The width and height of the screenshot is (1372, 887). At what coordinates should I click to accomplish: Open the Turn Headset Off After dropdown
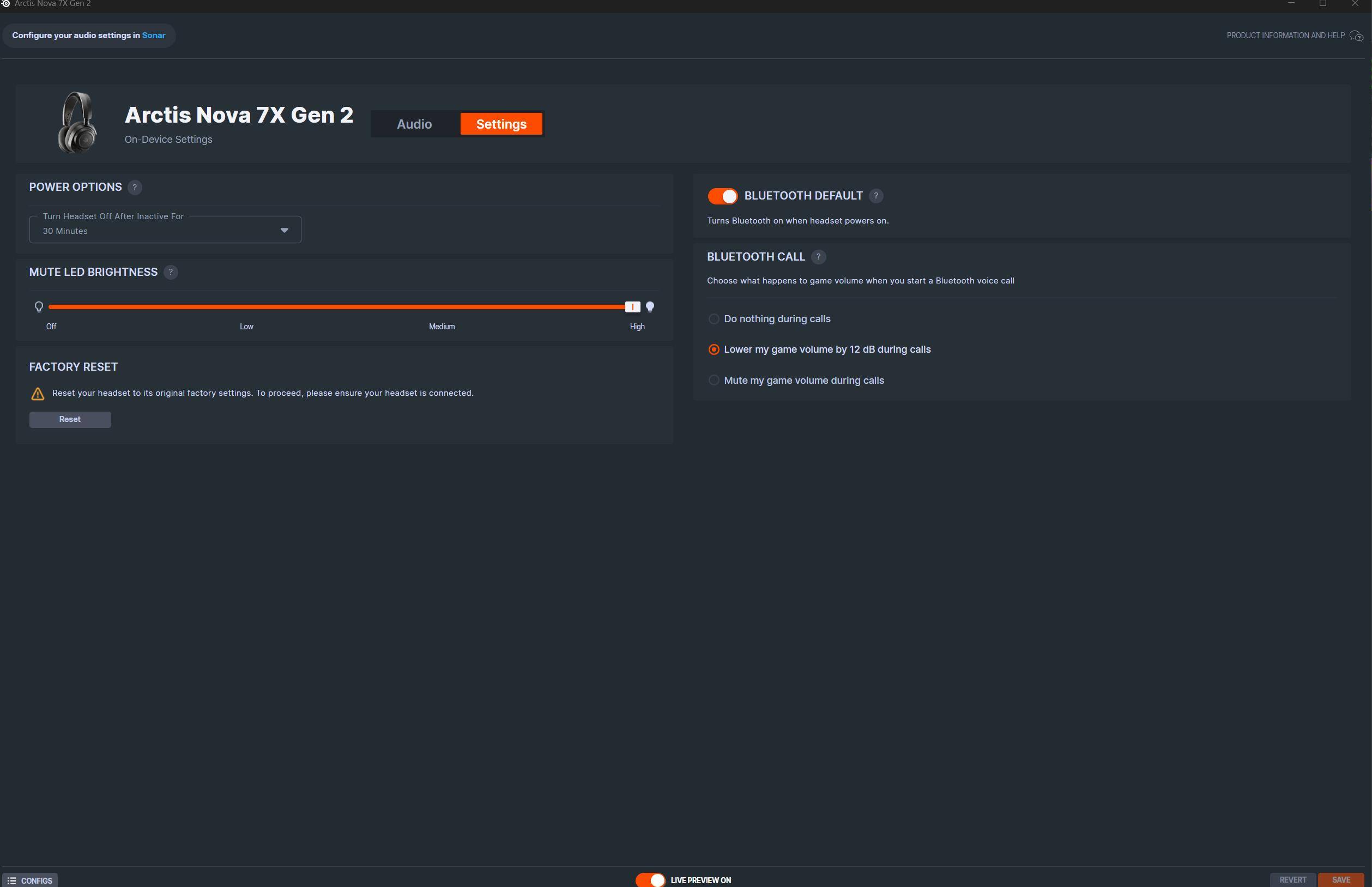[x=165, y=230]
